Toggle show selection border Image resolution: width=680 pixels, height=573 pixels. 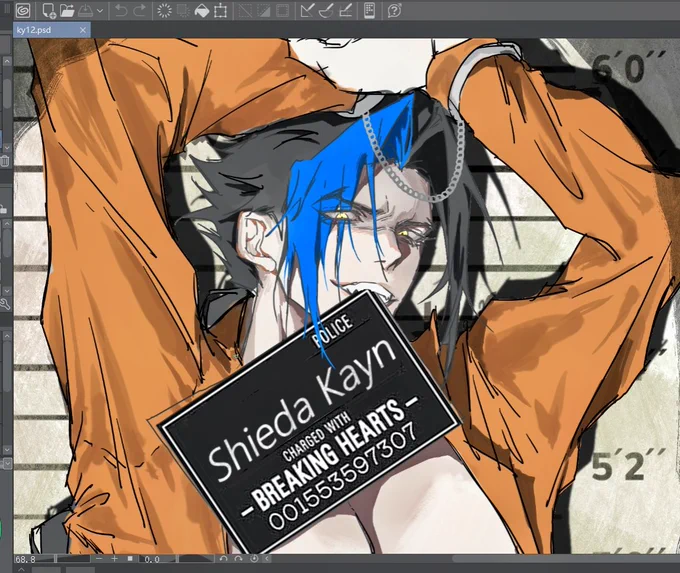point(282,10)
